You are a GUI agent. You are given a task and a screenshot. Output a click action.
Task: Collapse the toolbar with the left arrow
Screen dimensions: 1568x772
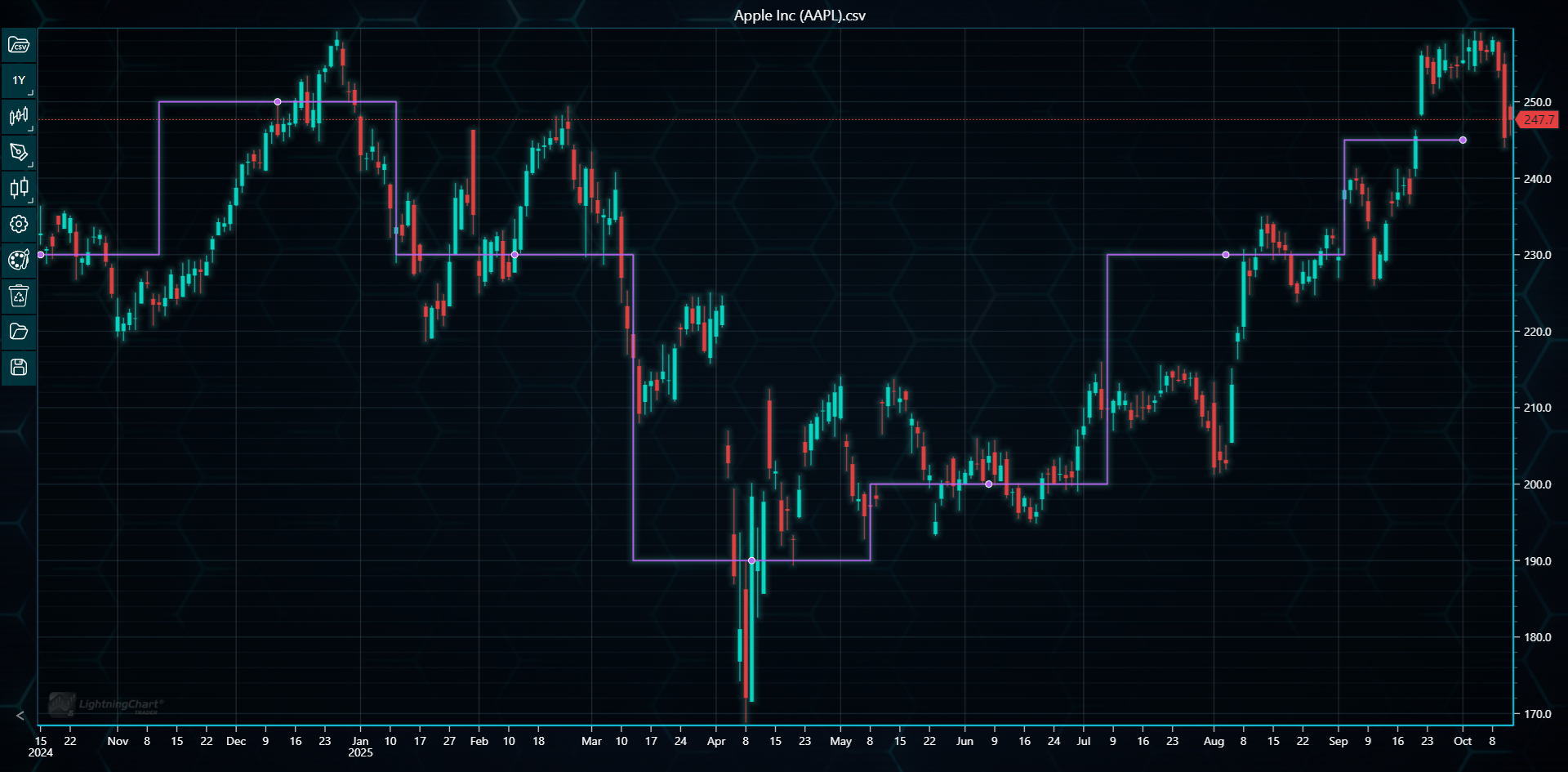point(20,716)
